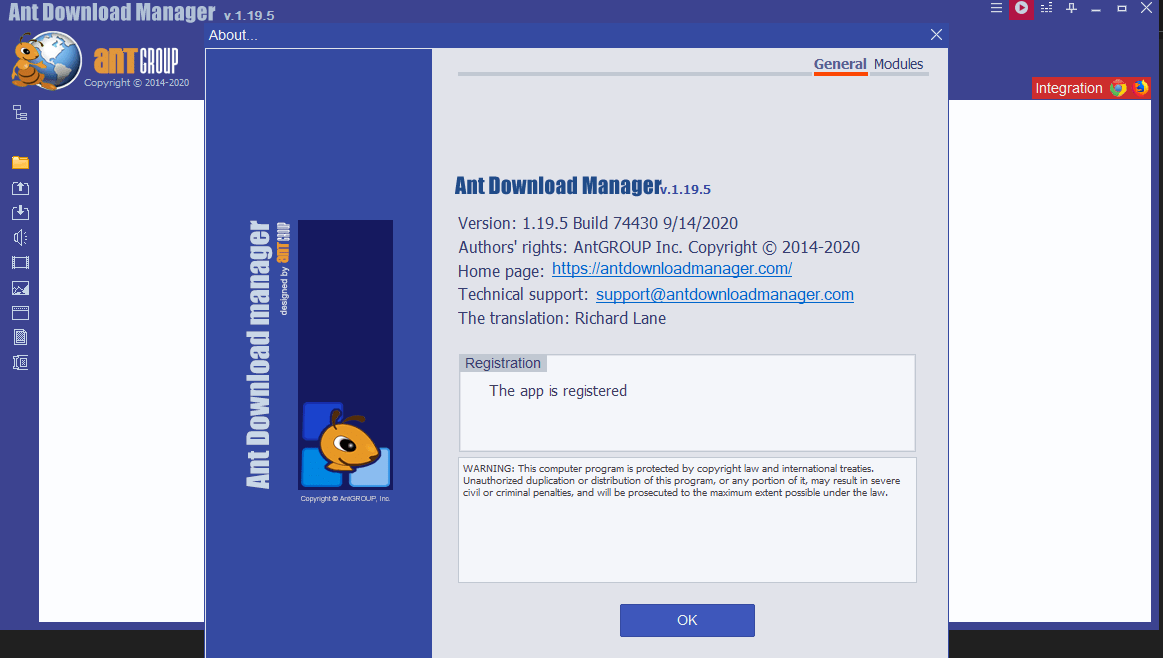This screenshot has height=658, width=1163.
Task: Open the antdownloadmanager.com home page link
Action: (x=672, y=269)
